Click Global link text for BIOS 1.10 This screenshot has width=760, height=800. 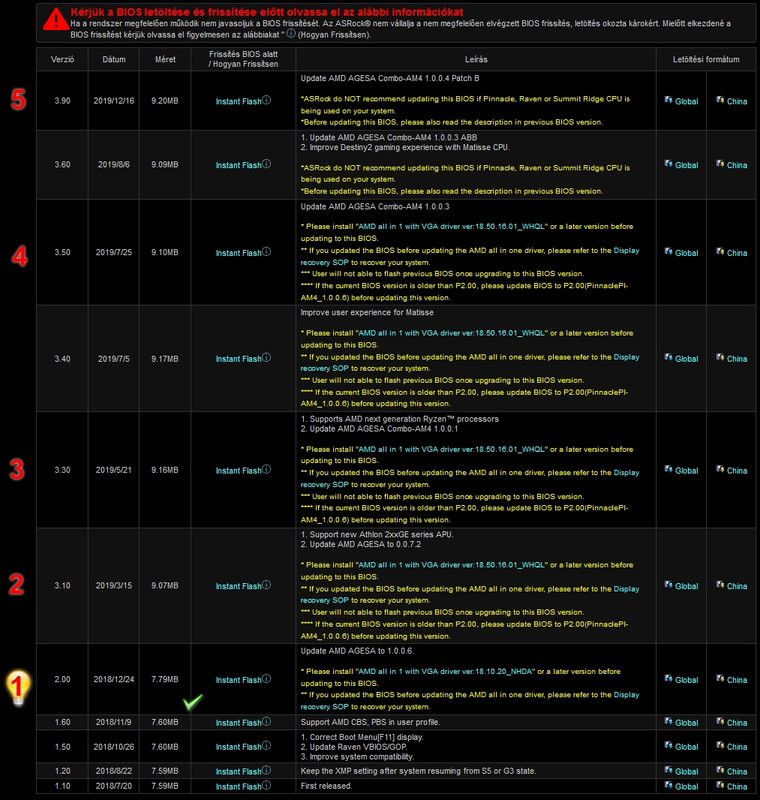pos(687,787)
